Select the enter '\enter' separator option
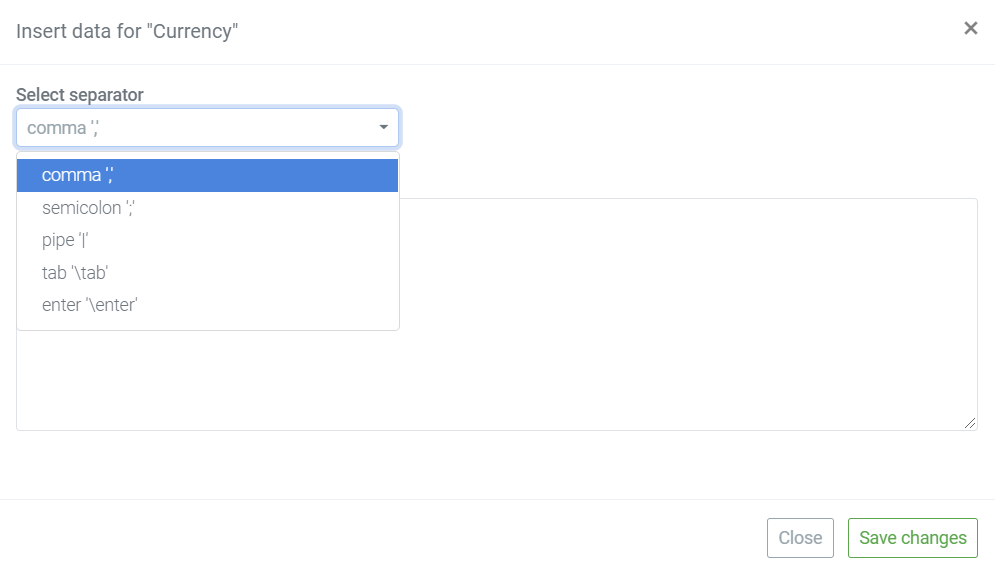 point(208,305)
